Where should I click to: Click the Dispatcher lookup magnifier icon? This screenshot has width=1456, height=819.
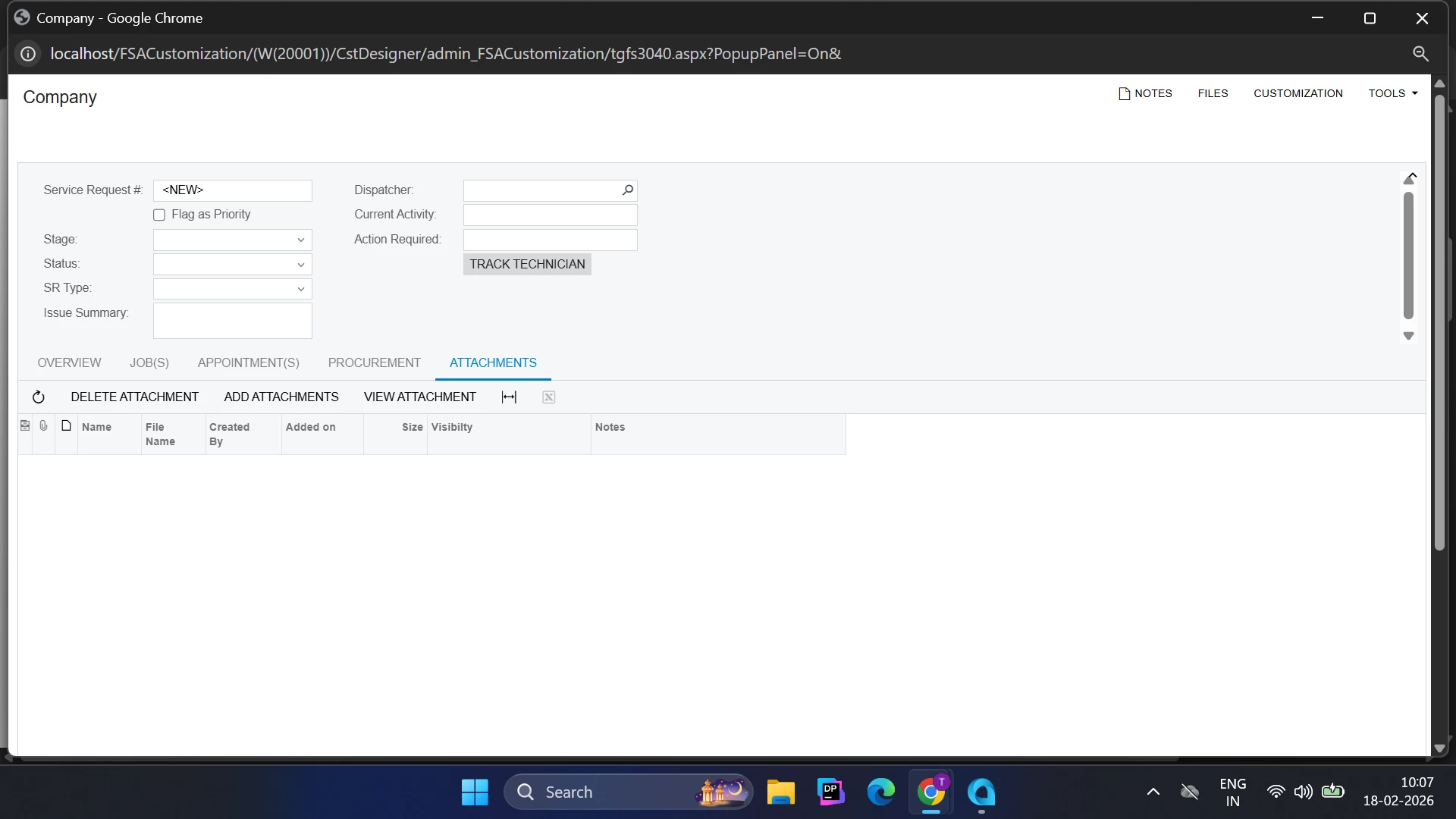(x=628, y=190)
